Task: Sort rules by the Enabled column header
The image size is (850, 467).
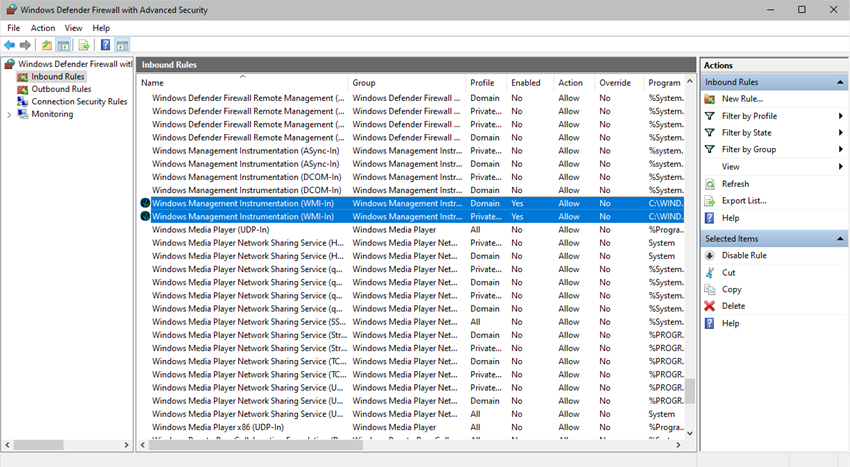Action: point(528,83)
